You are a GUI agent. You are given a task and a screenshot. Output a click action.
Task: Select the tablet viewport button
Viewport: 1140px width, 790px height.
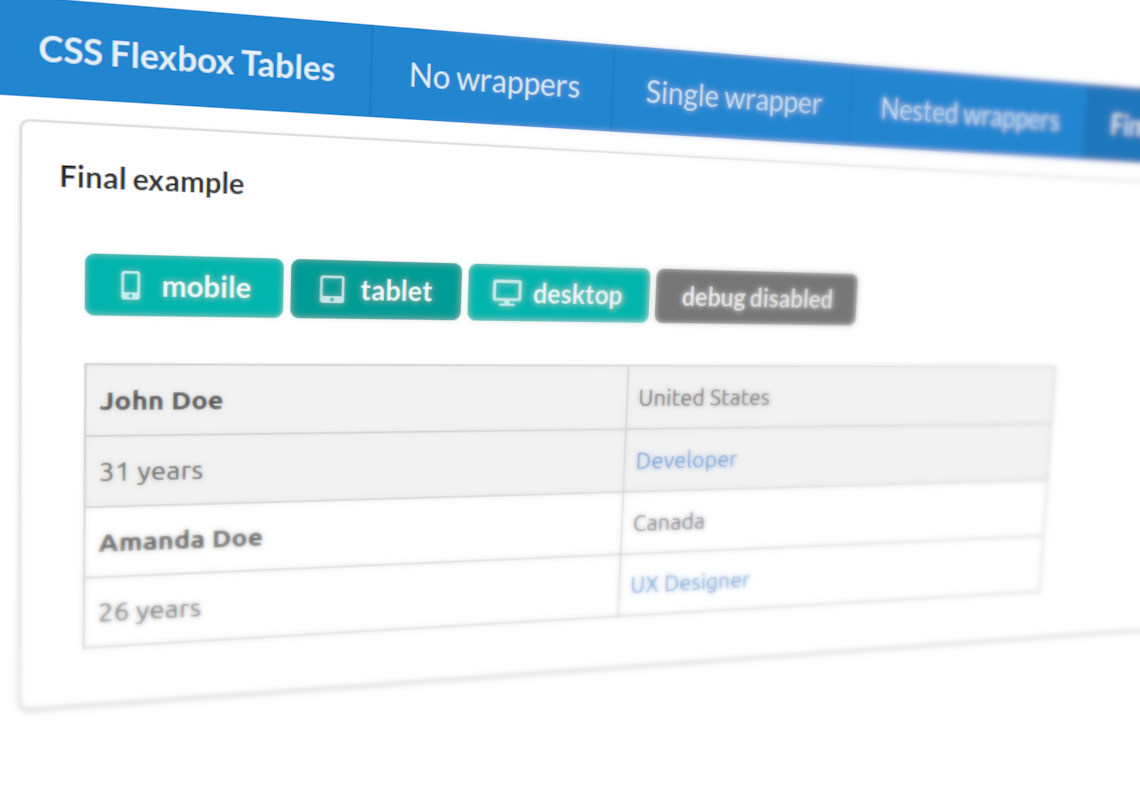(375, 290)
